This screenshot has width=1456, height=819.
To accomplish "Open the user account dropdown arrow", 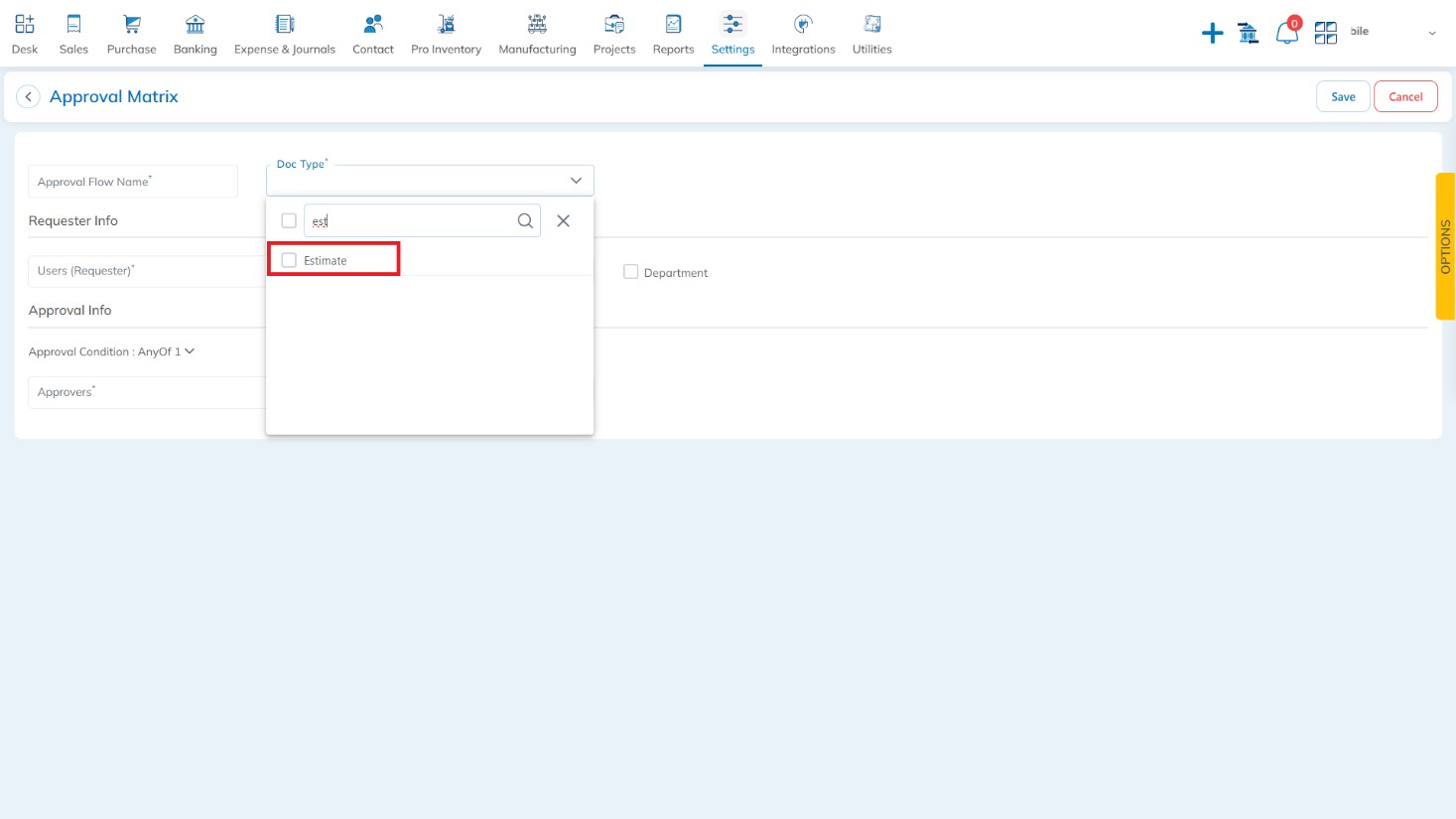I will [x=1432, y=34].
